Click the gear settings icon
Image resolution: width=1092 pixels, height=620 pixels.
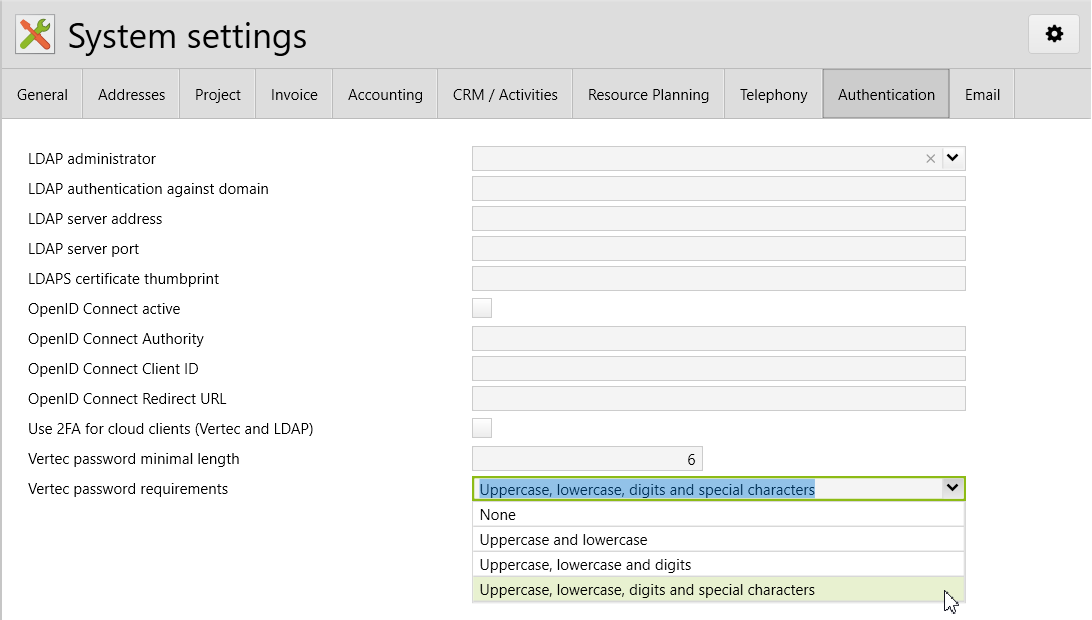coord(1054,34)
